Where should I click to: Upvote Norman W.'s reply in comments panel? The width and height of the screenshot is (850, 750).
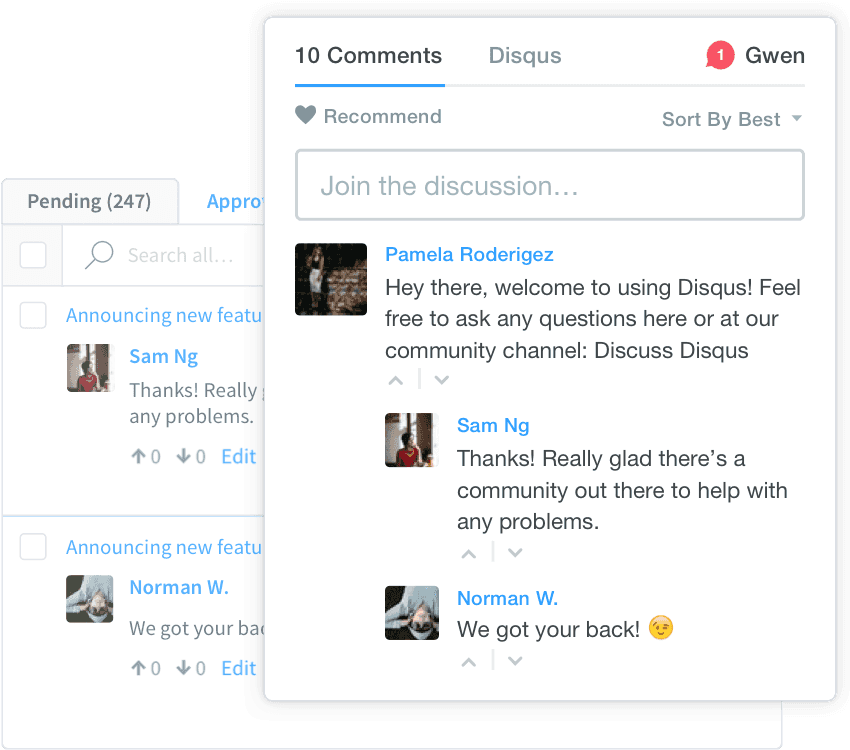click(x=469, y=662)
